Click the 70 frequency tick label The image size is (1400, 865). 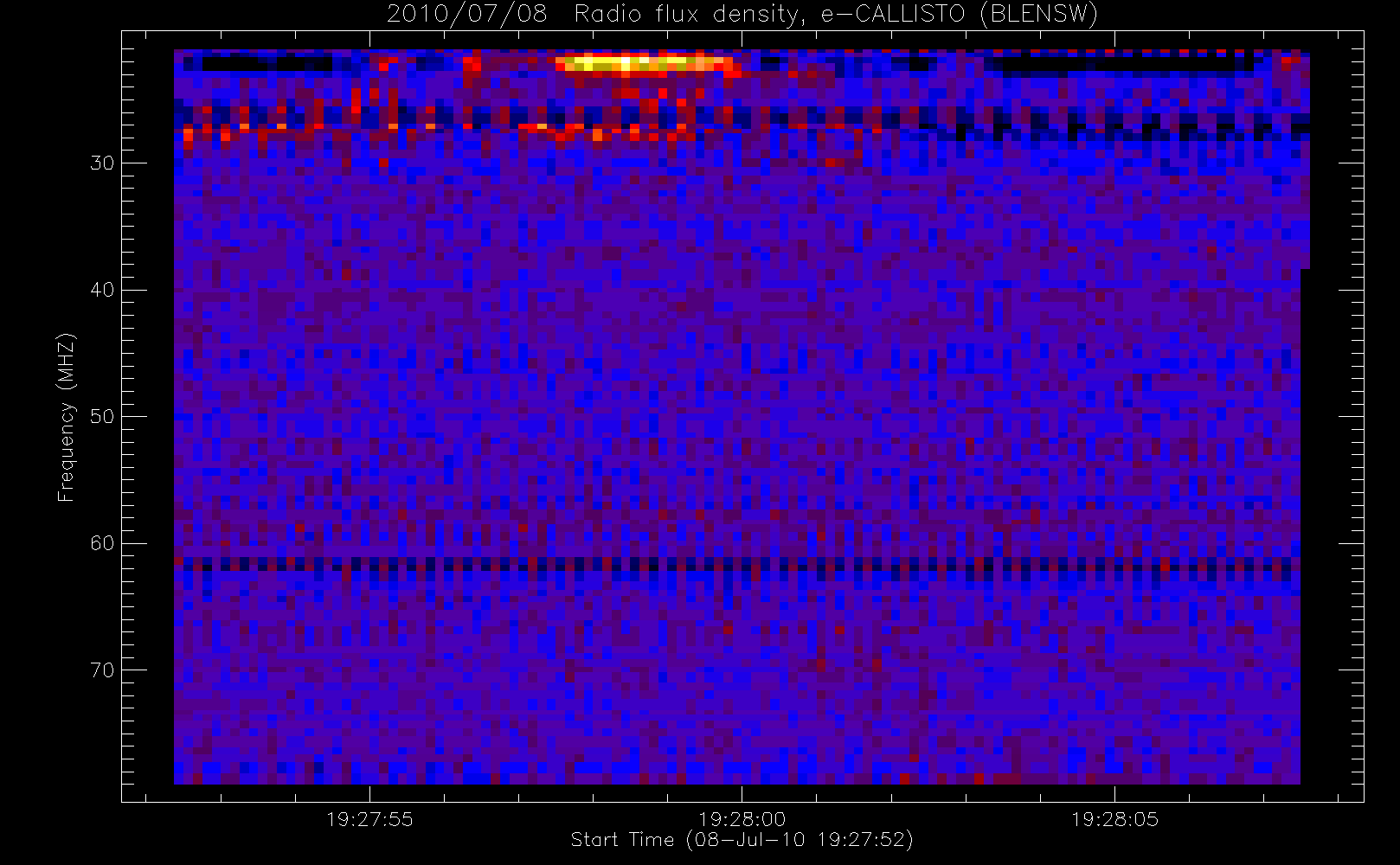[x=102, y=670]
